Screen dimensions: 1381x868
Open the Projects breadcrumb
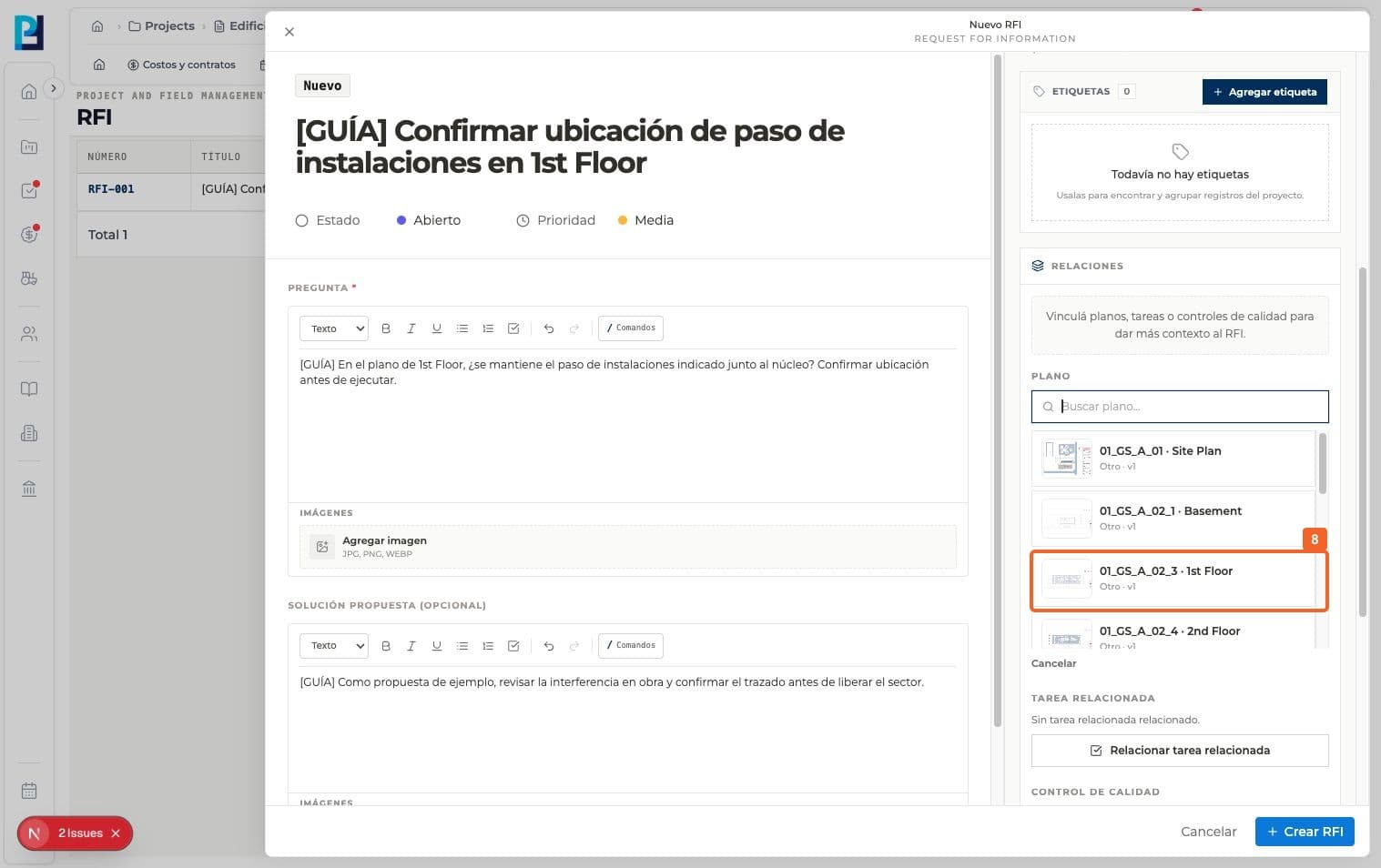[x=162, y=26]
